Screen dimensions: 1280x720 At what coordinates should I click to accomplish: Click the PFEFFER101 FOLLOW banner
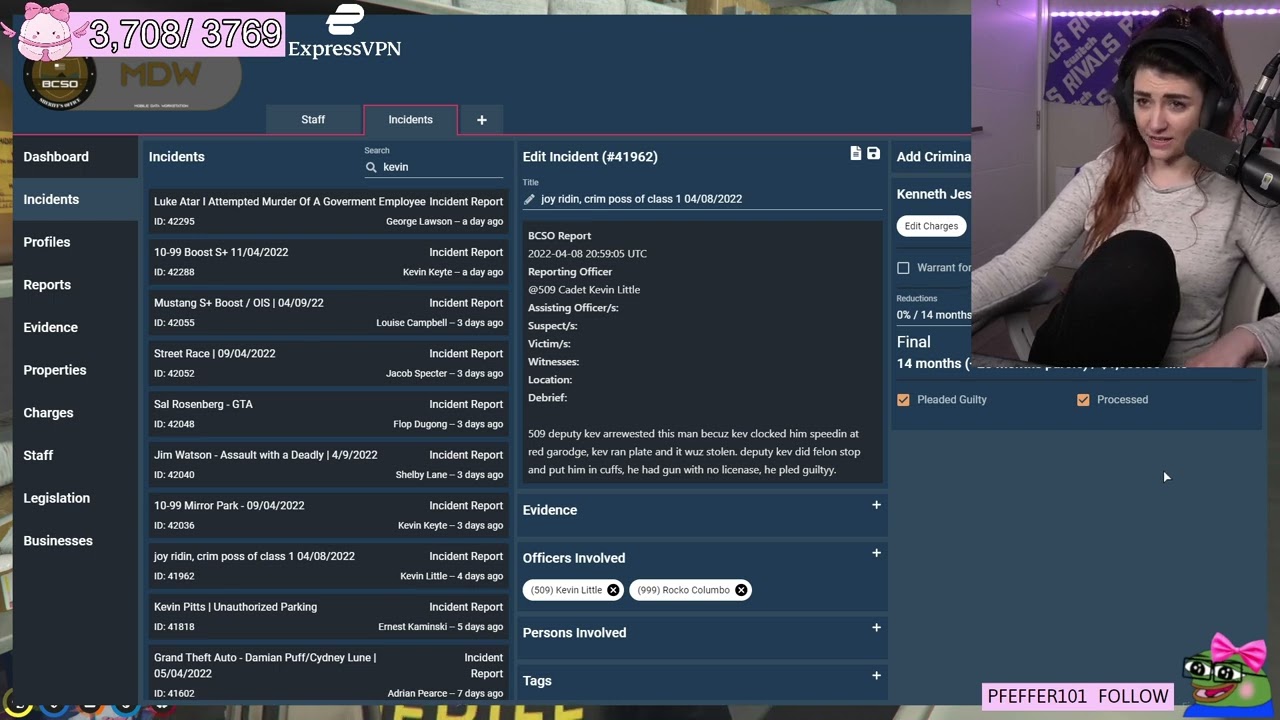(1077, 696)
